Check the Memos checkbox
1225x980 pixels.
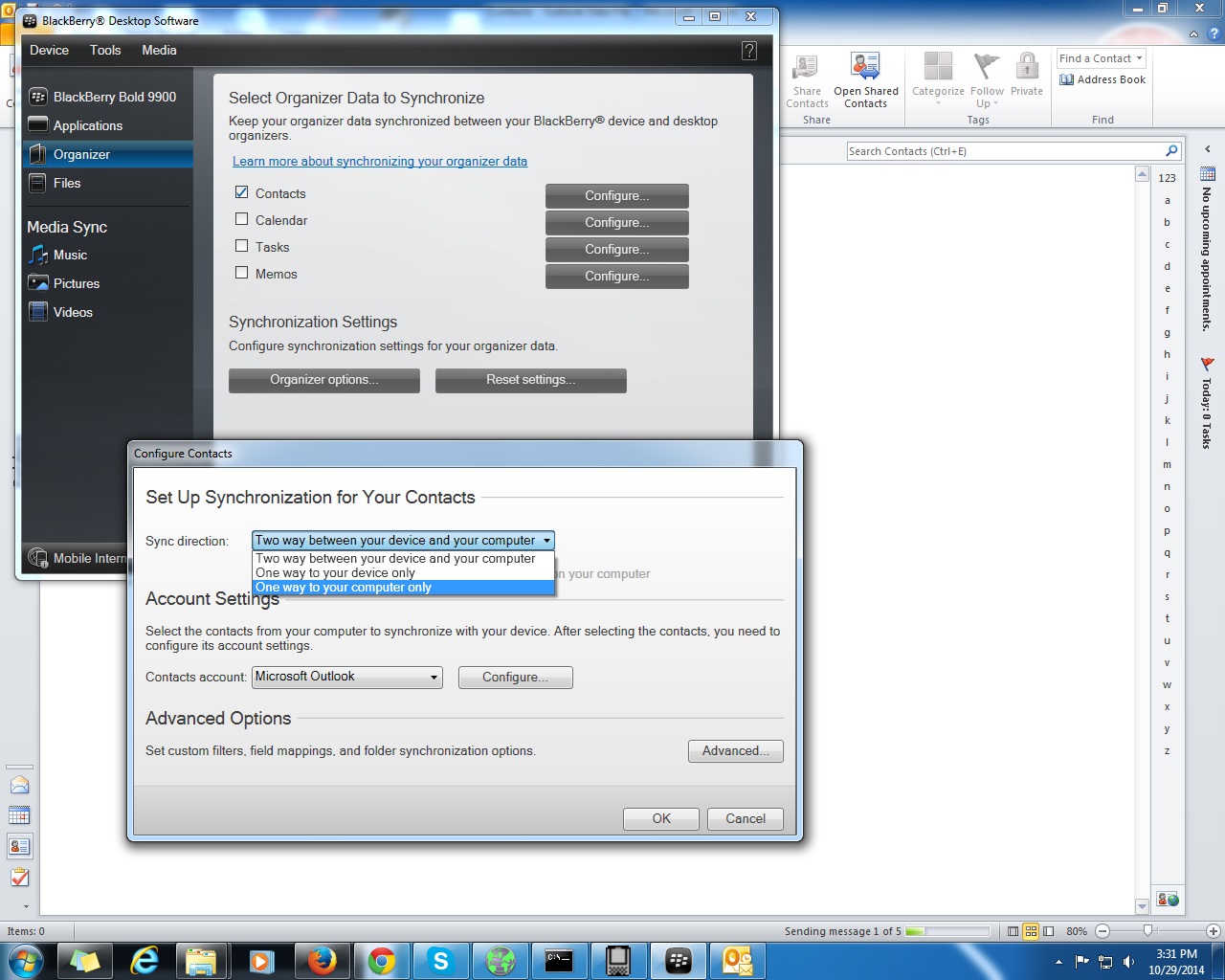tap(241, 273)
